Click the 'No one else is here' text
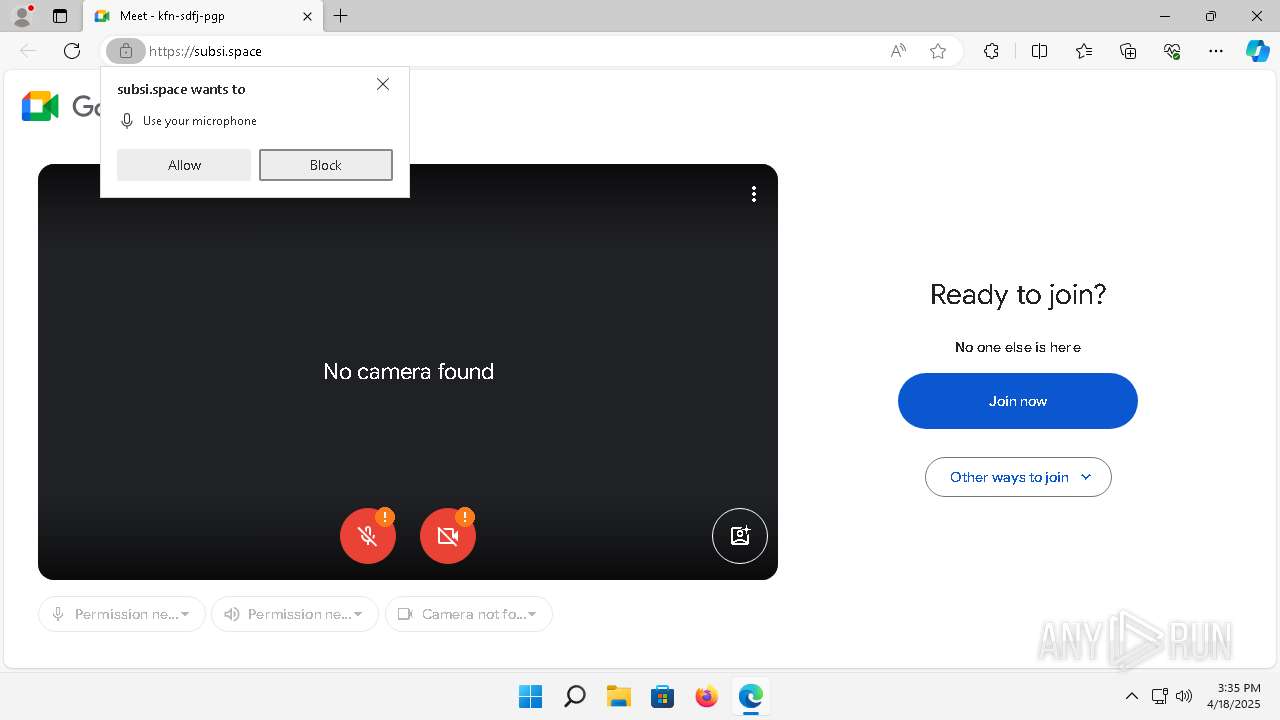The width and height of the screenshot is (1280, 720). [1018, 347]
